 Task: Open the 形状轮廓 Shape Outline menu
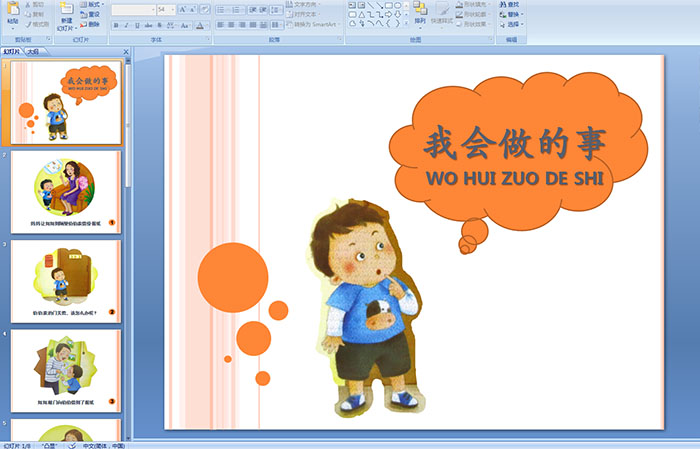[x=474, y=14]
